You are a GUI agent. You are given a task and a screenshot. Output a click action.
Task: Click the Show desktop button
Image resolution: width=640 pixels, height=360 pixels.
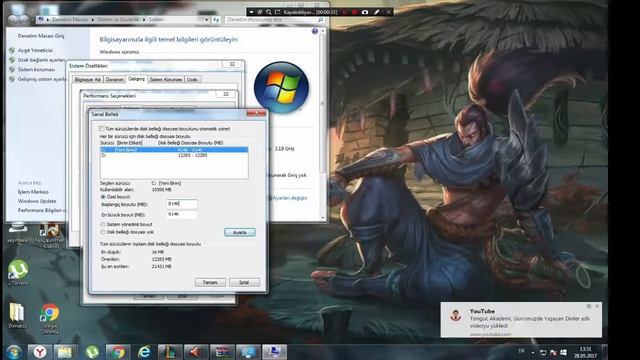[x=604, y=352]
